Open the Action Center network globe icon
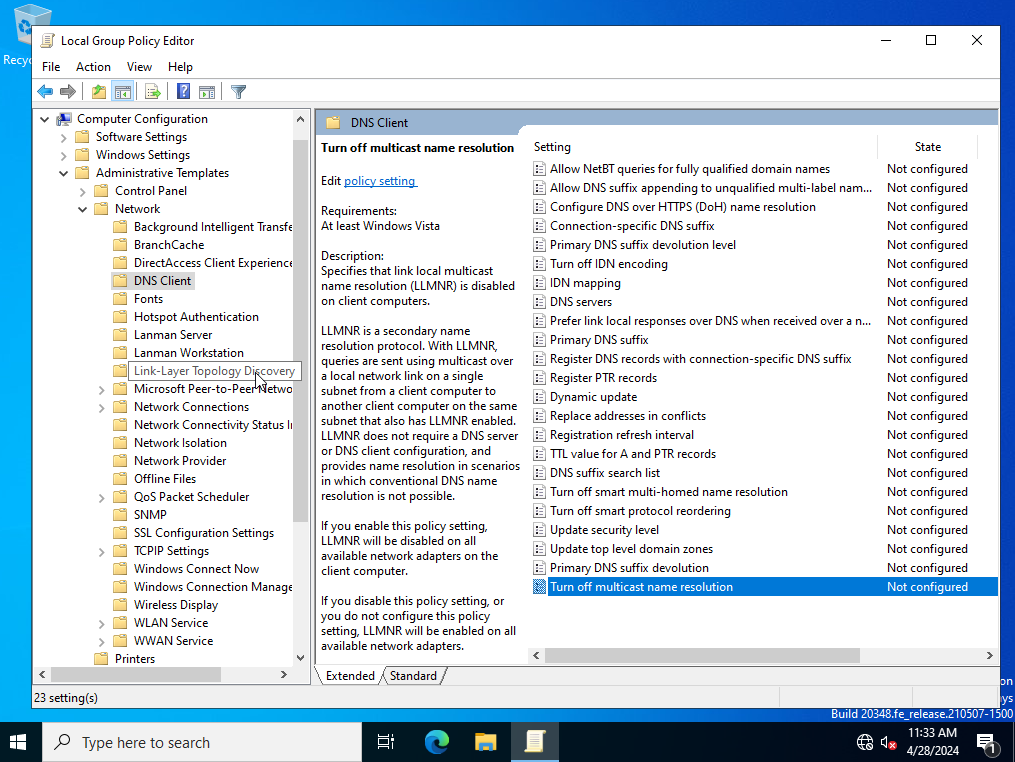1015x762 pixels. 864,743
